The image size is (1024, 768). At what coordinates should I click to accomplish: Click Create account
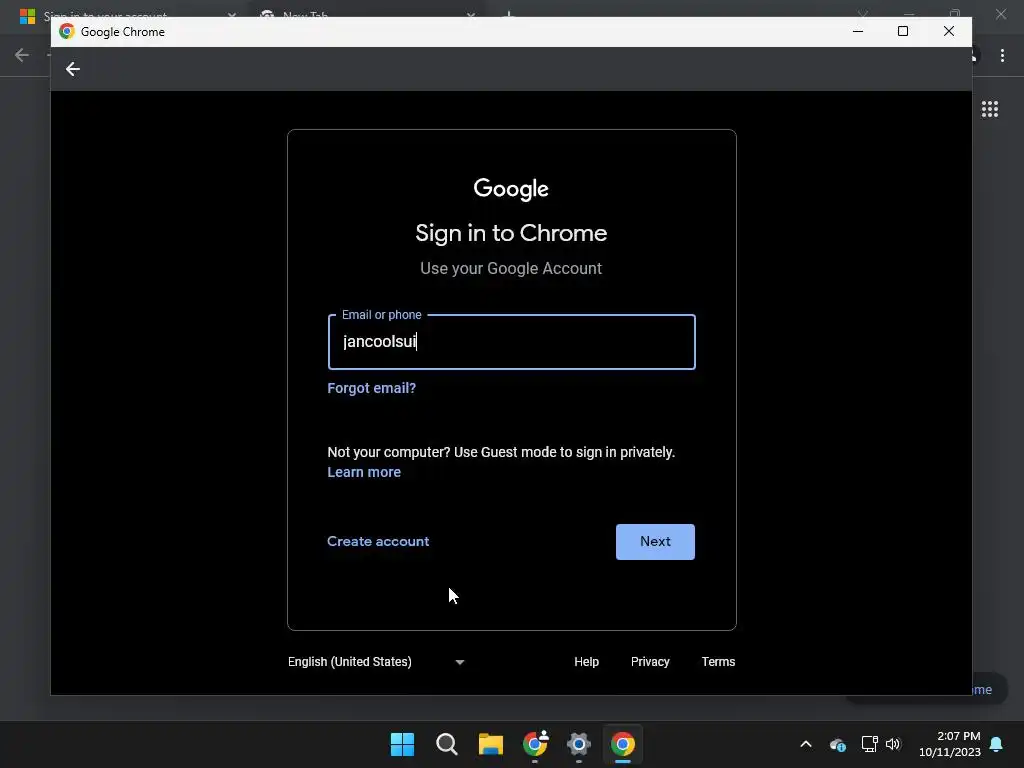coord(377,541)
